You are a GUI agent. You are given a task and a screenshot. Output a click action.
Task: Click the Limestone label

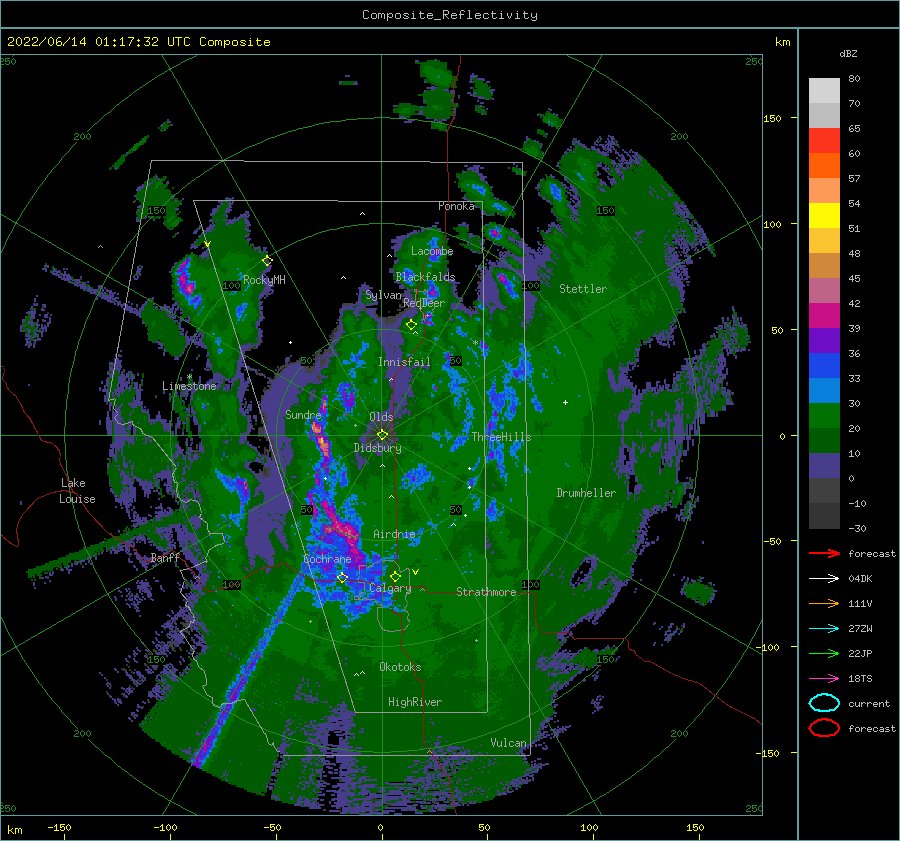[x=189, y=386]
